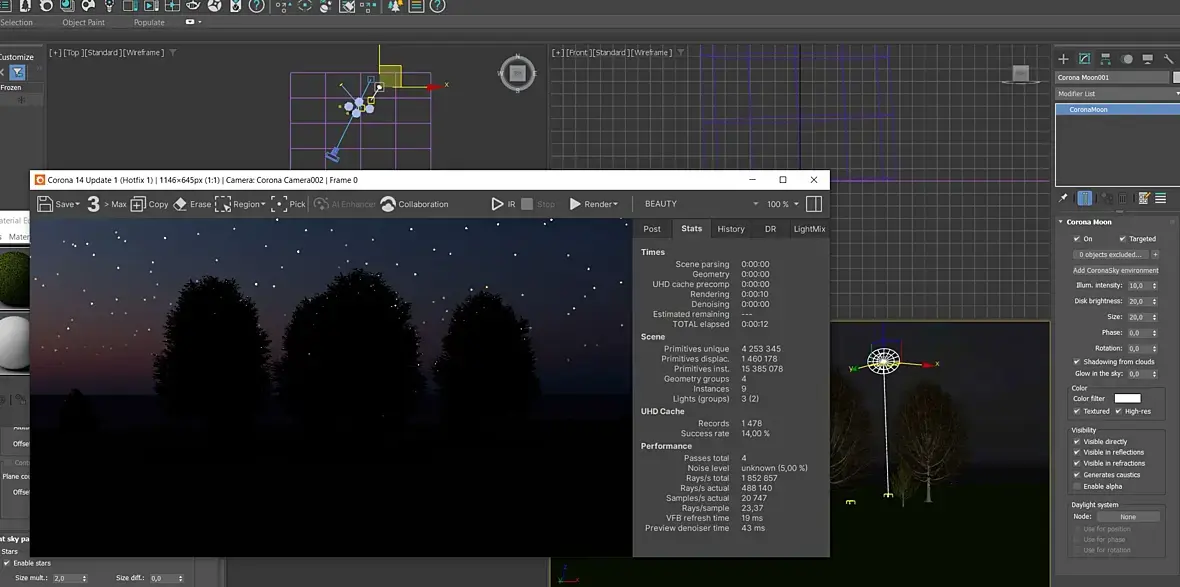Enable the Enable alpha checkbox
Image resolution: width=1180 pixels, height=587 pixels.
click(1076, 486)
